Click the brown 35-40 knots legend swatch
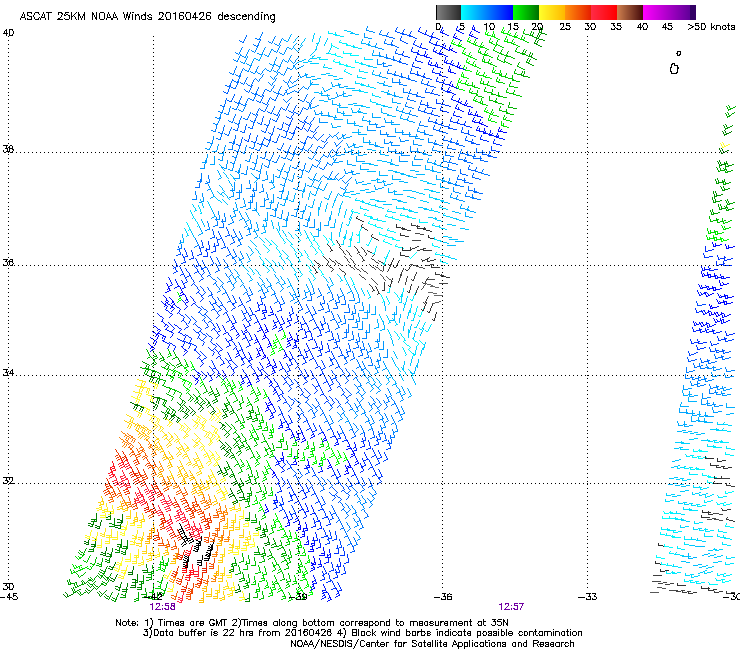This screenshot has height=650, width=740. point(630,12)
